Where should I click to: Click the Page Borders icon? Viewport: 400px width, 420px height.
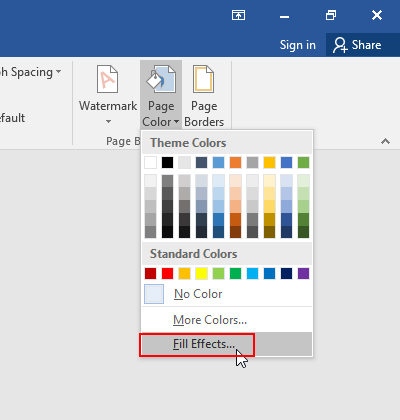(203, 79)
